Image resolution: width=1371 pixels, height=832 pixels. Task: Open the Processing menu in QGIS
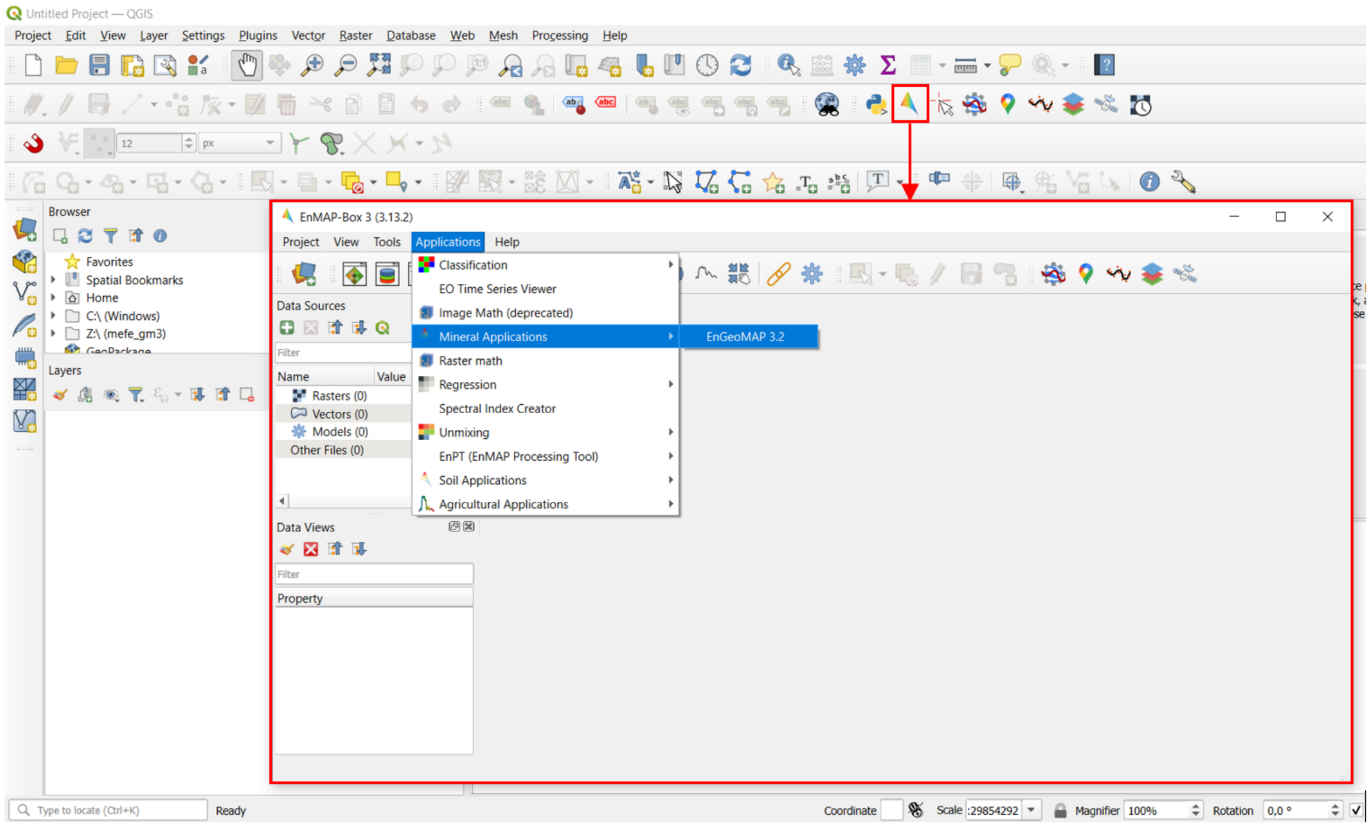click(x=560, y=35)
